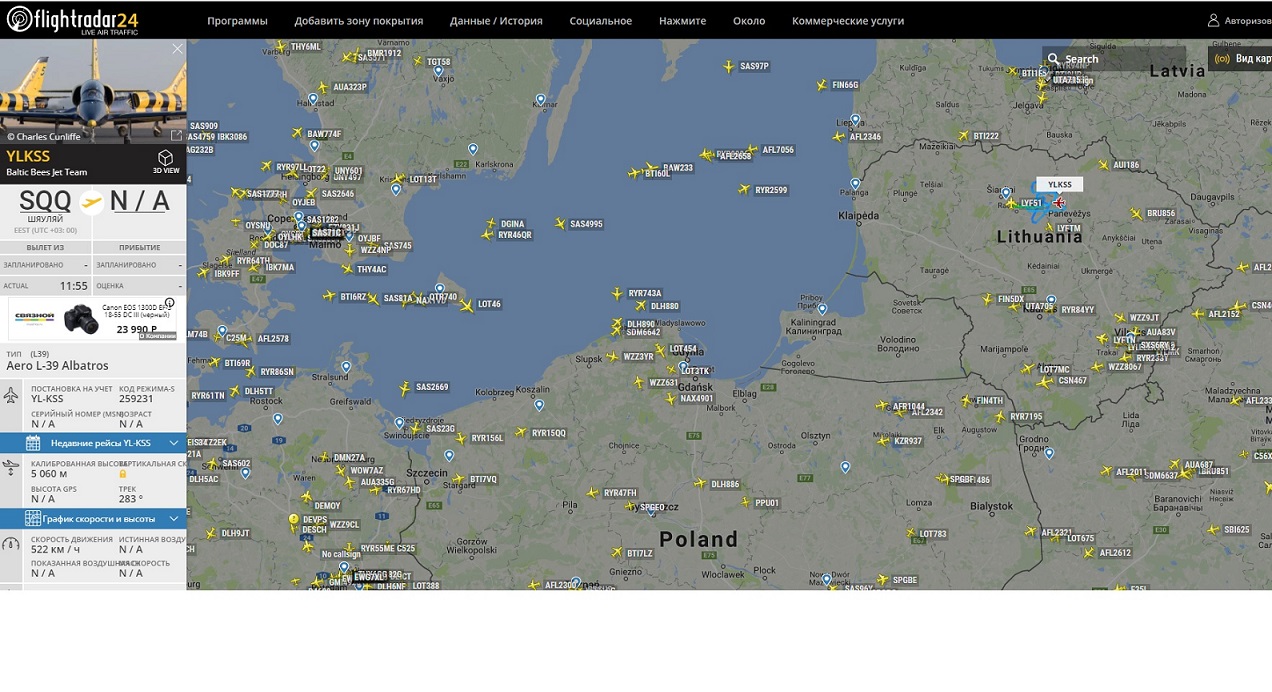Open the Социальное menu
Screen dimensions: 1272x692
[600, 21]
